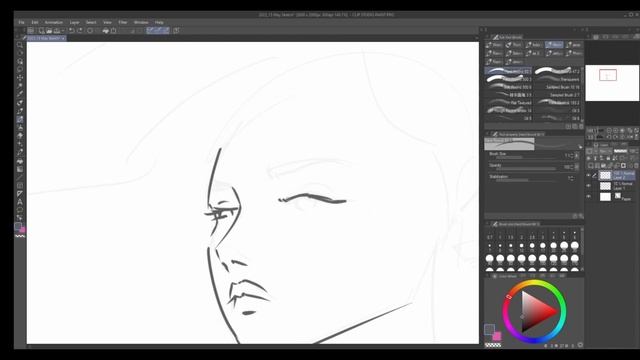The height and width of the screenshot is (360, 640).
Task: Hide the Paper layer with eye icon
Action: tap(589, 196)
